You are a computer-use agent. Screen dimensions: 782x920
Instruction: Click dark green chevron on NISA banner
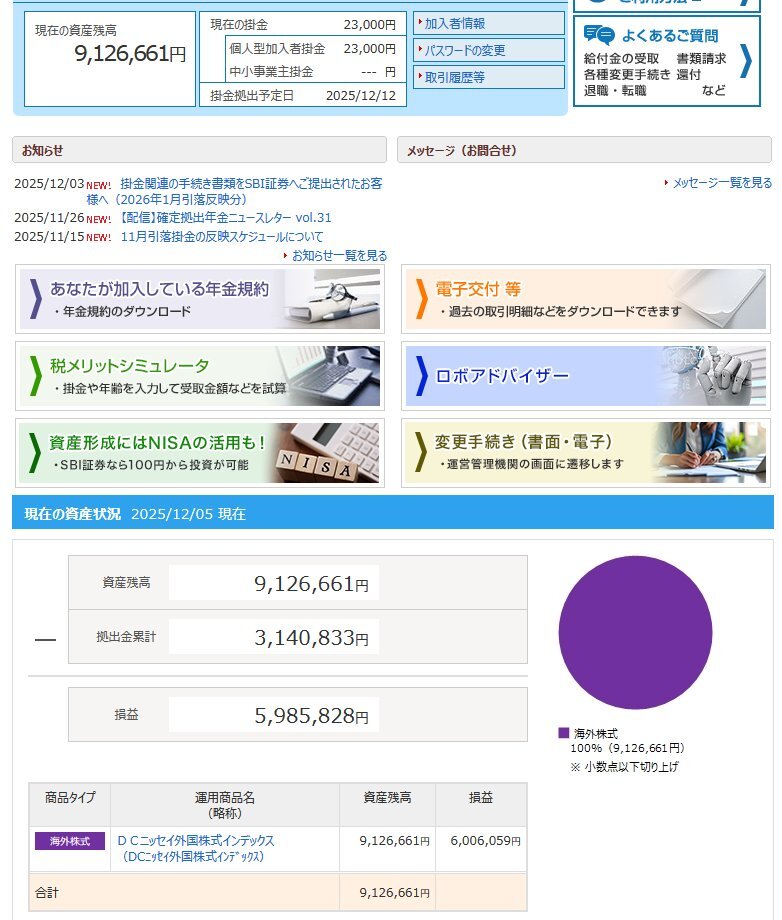click(35, 452)
